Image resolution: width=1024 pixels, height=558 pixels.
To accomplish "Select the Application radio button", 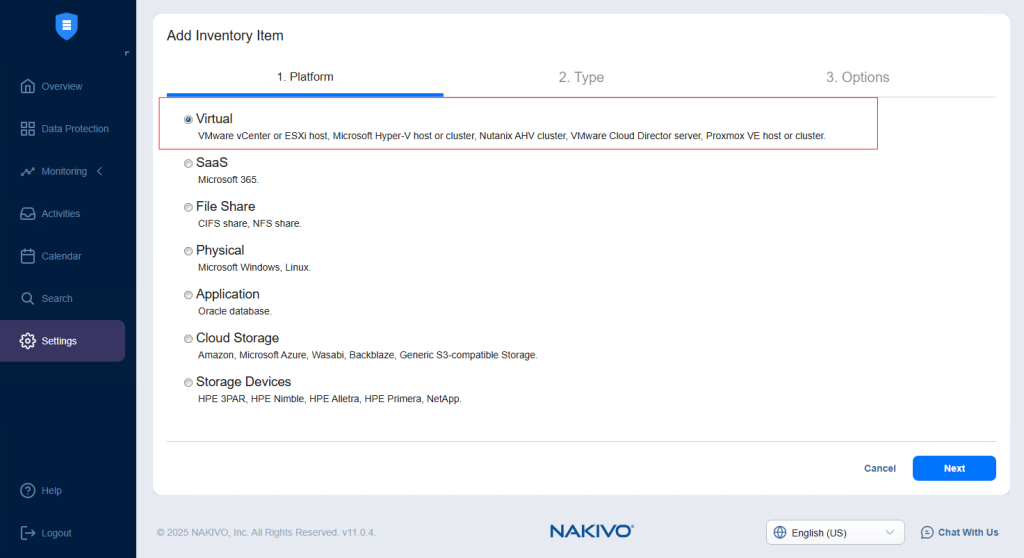I will [188, 295].
